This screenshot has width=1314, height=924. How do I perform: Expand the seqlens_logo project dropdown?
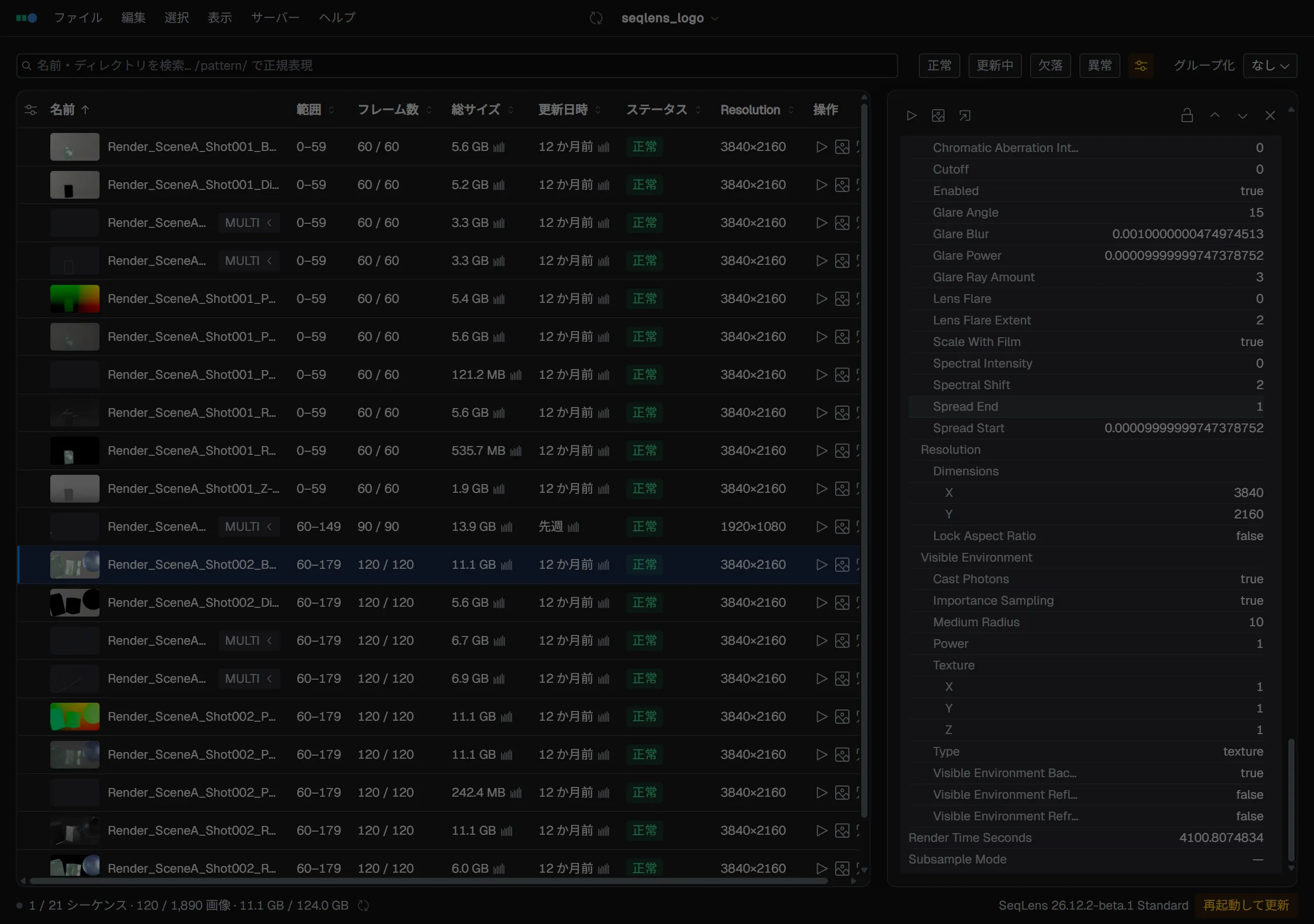670,18
